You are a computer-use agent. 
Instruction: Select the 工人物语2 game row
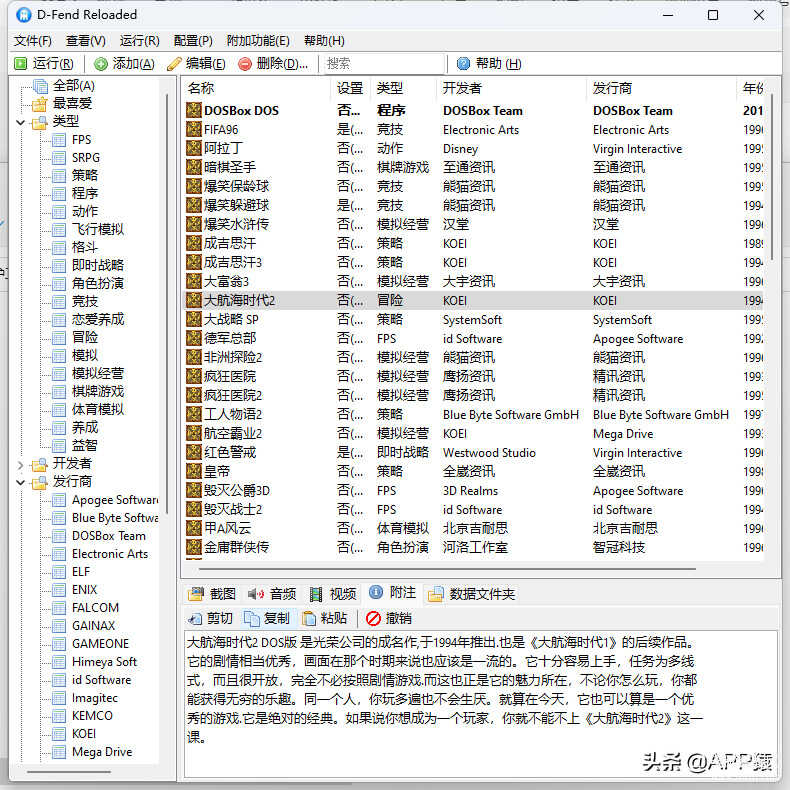coord(473,414)
